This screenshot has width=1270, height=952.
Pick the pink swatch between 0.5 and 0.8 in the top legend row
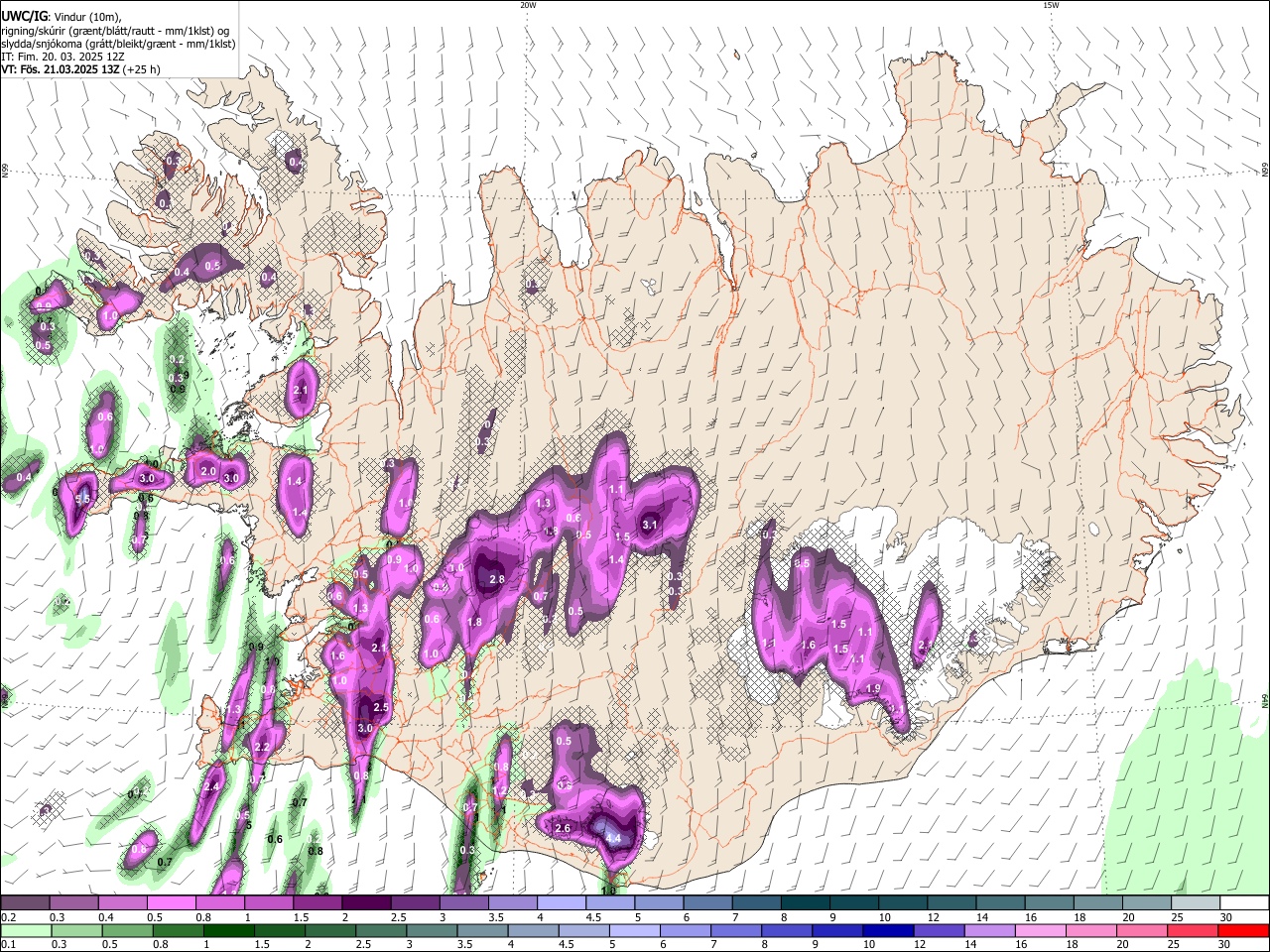point(171,903)
